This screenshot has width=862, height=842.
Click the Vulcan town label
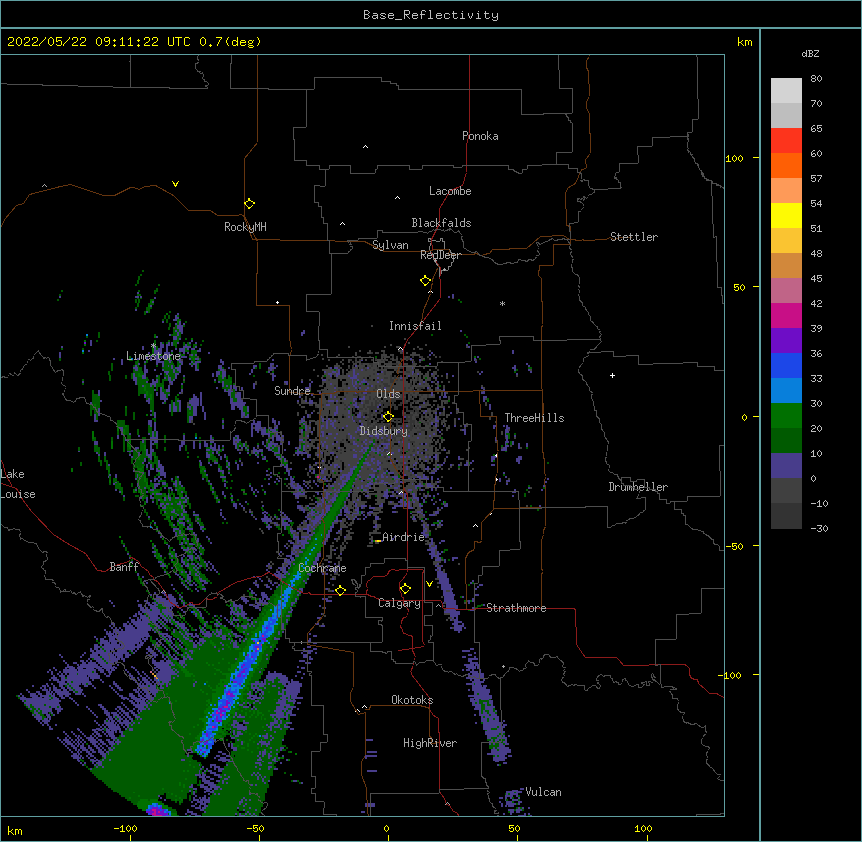click(x=543, y=792)
